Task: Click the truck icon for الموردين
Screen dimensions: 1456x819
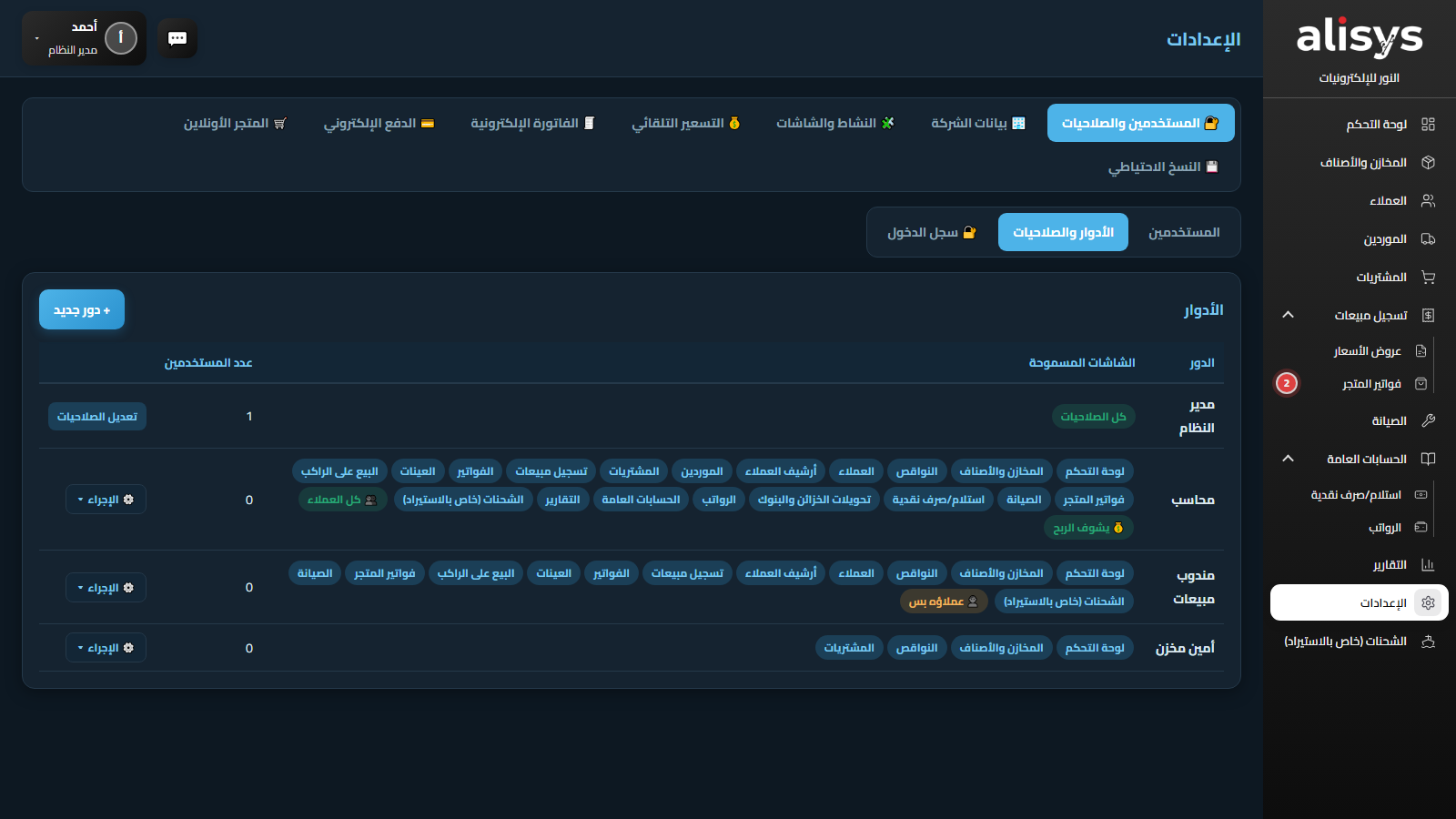Action: coord(1428,238)
